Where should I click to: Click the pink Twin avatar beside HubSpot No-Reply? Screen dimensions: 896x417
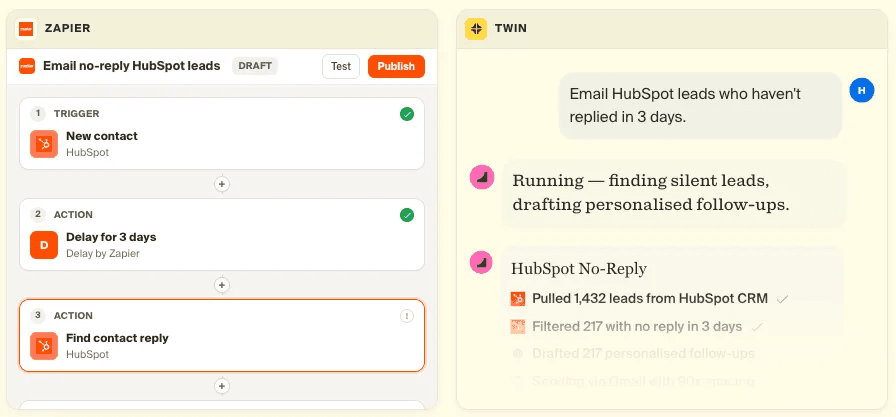tap(481, 262)
